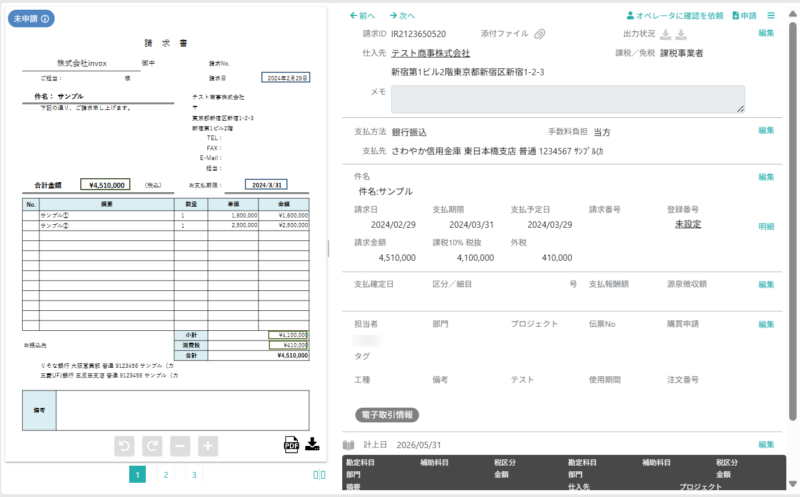Edit the 請求ID header section
800x497 pixels.
766,33
